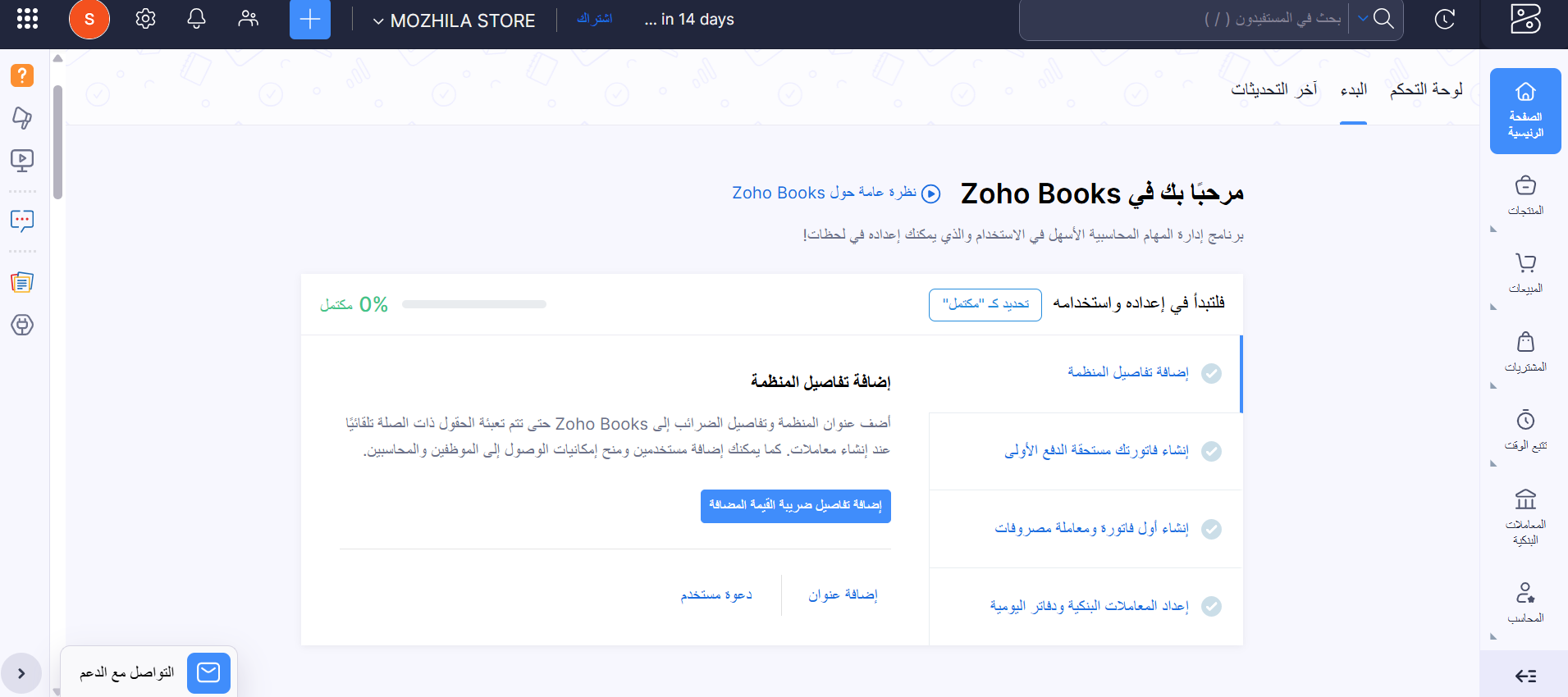The width and height of the screenshot is (1568, 697).
Task: Collapse the right sidebar with arrow icon
Action: coord(1525,676)
